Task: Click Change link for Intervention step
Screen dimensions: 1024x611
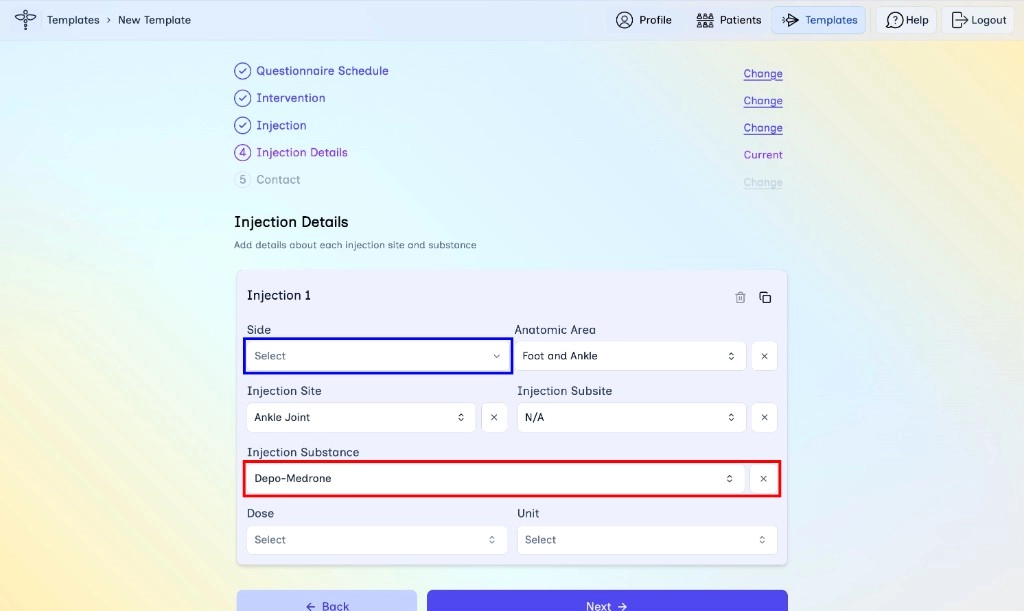Action: pyautogui.click(x=763, y=101)
